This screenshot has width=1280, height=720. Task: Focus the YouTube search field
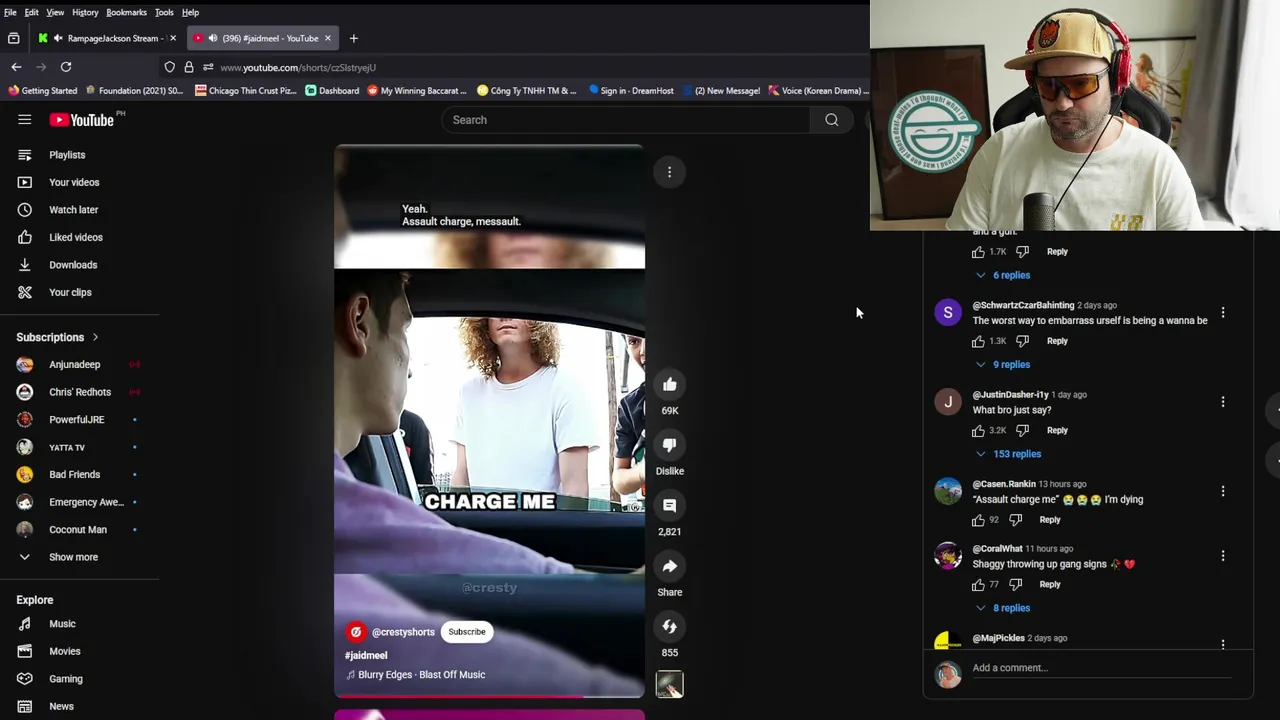[x=626, y=120]
